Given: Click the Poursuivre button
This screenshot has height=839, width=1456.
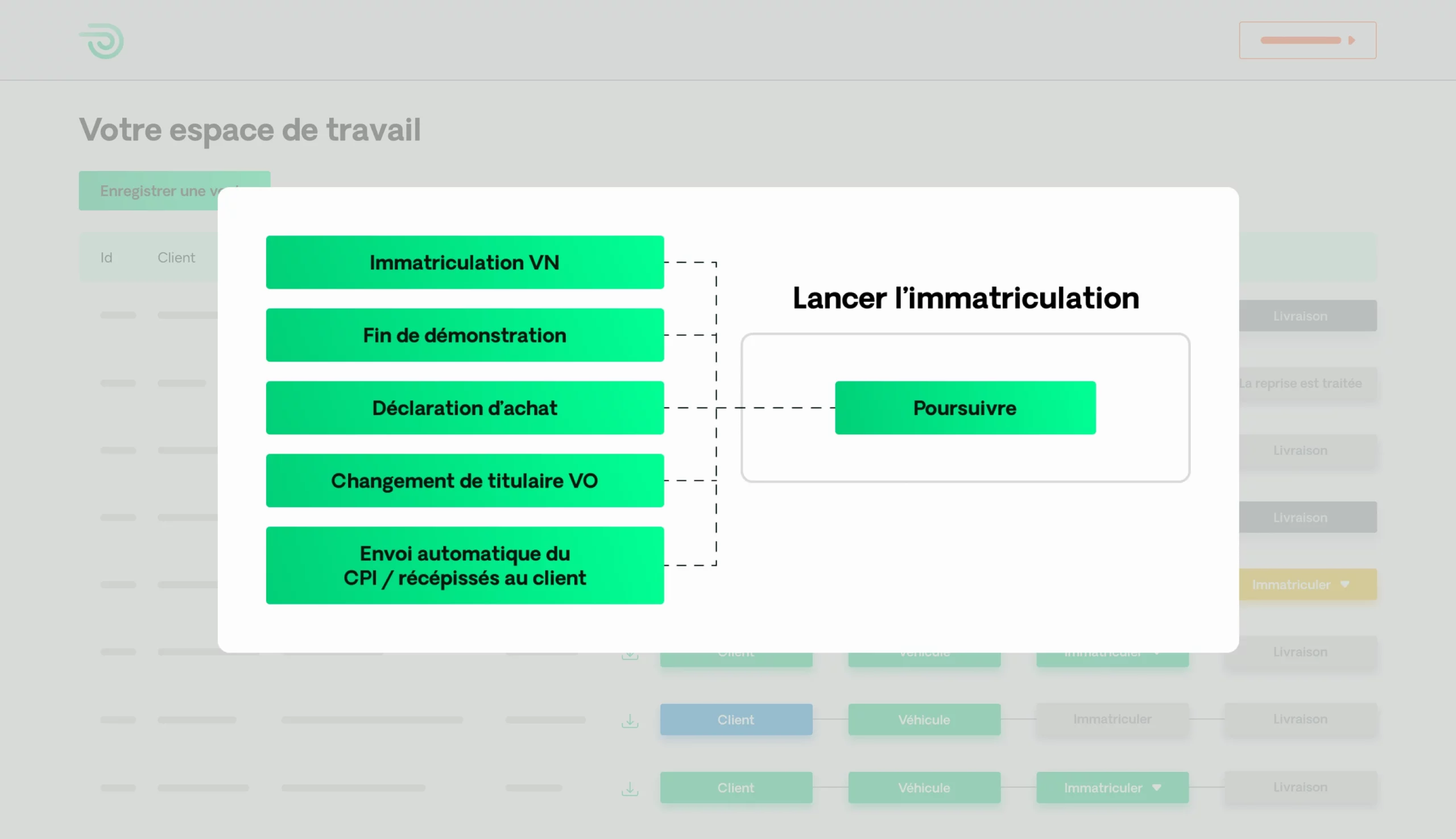Looking at the screenshot, I should point(965,408).
